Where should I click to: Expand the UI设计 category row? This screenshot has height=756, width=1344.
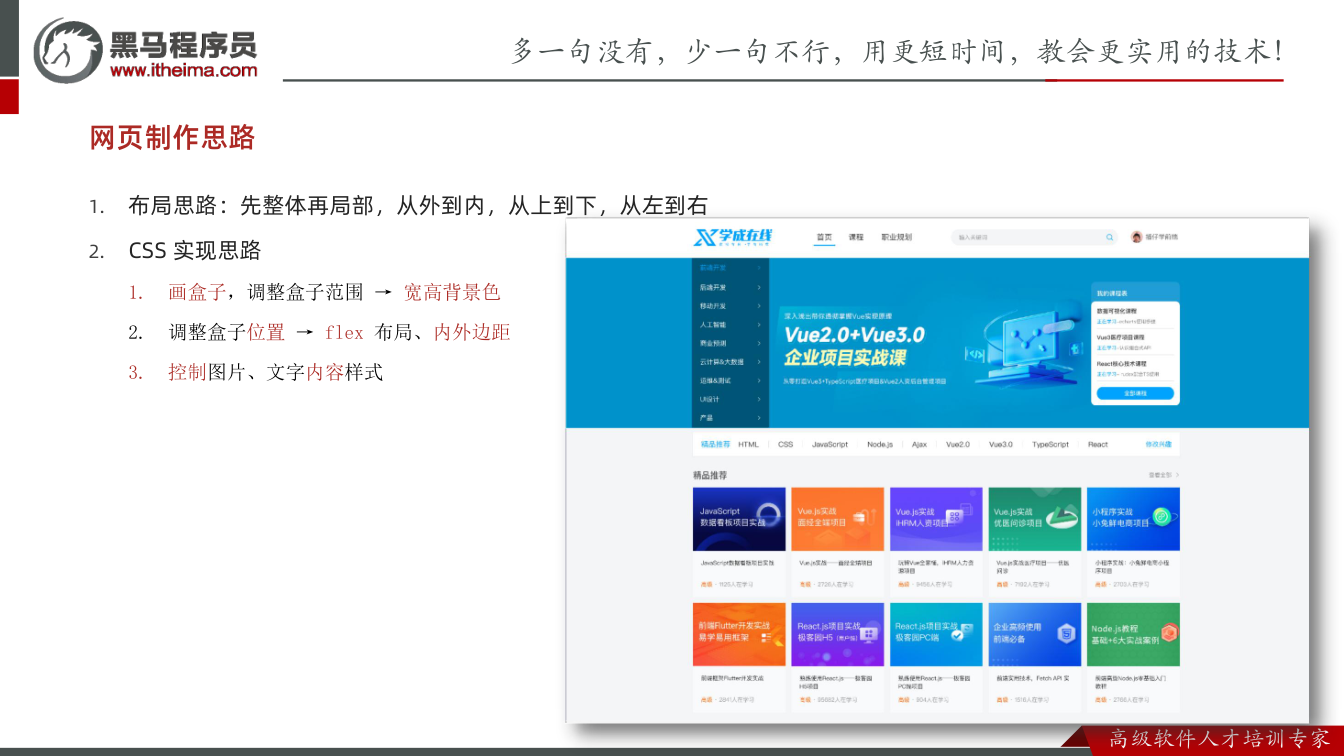(731, 399)
